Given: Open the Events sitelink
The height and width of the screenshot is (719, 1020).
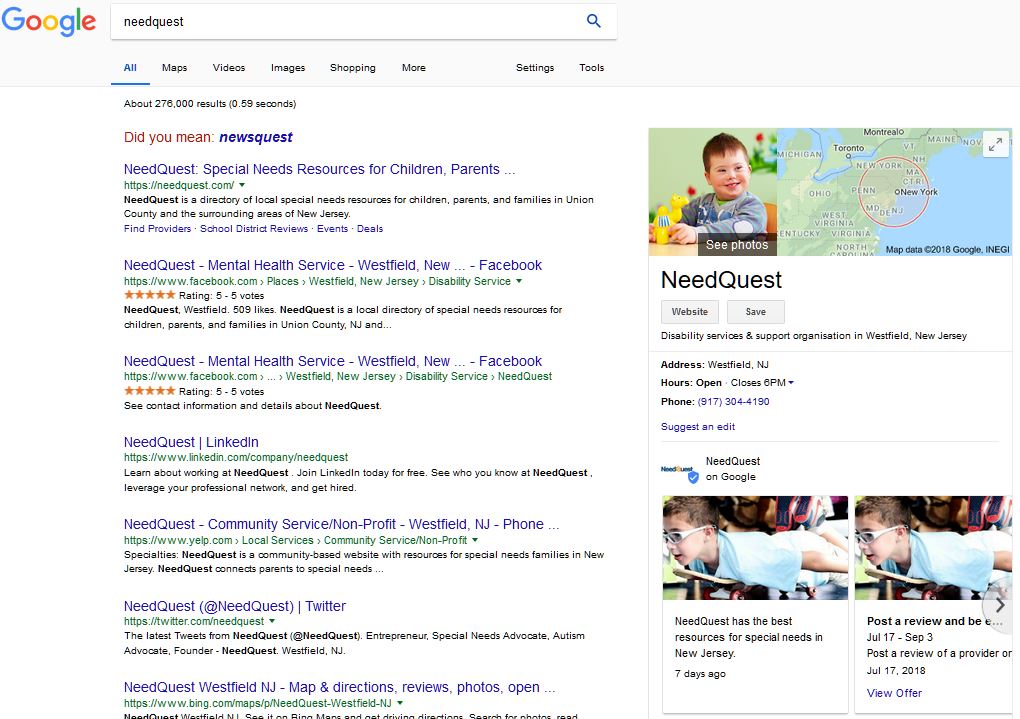Looking at the screenshot, I should (332, 229).
